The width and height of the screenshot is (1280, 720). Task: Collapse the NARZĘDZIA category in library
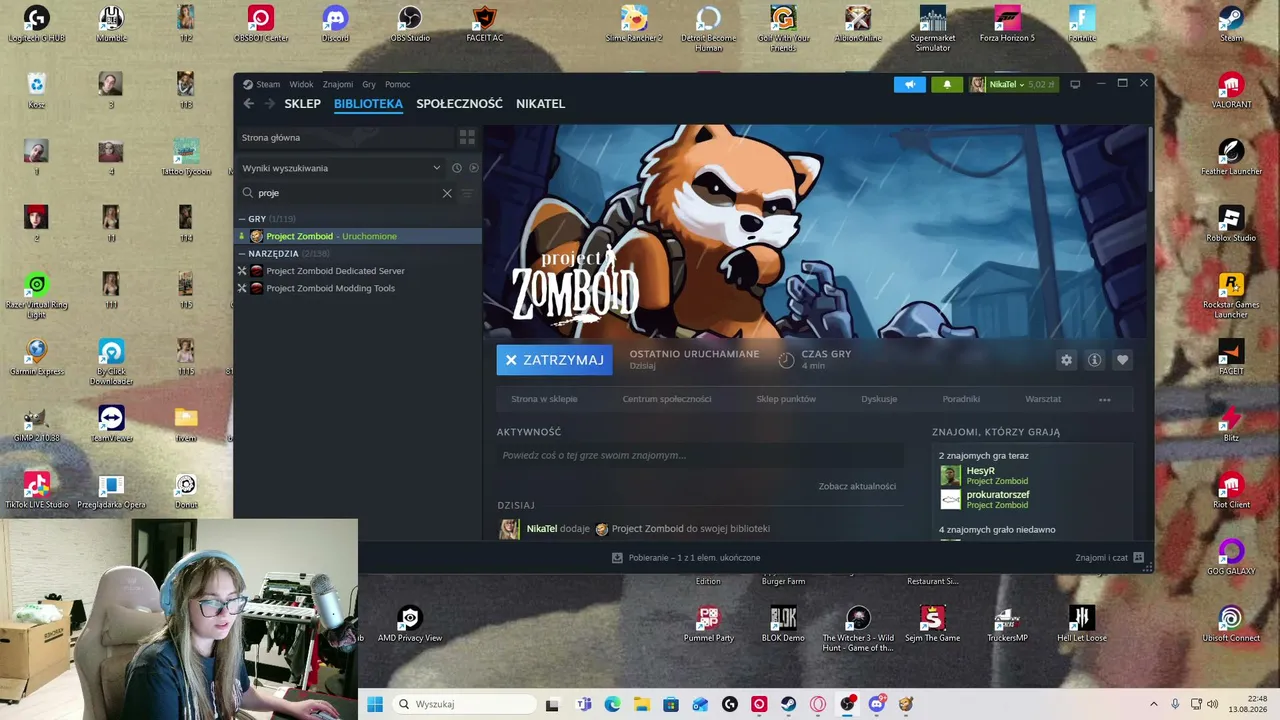[x=242, y=254]
